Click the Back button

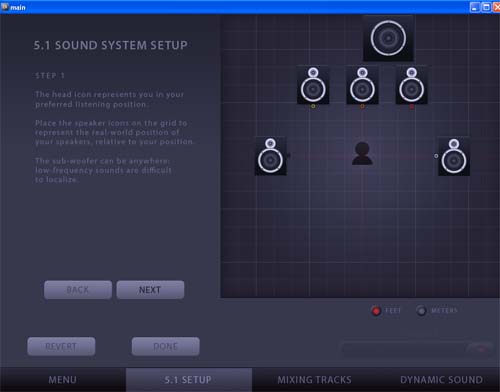(78, 290)
